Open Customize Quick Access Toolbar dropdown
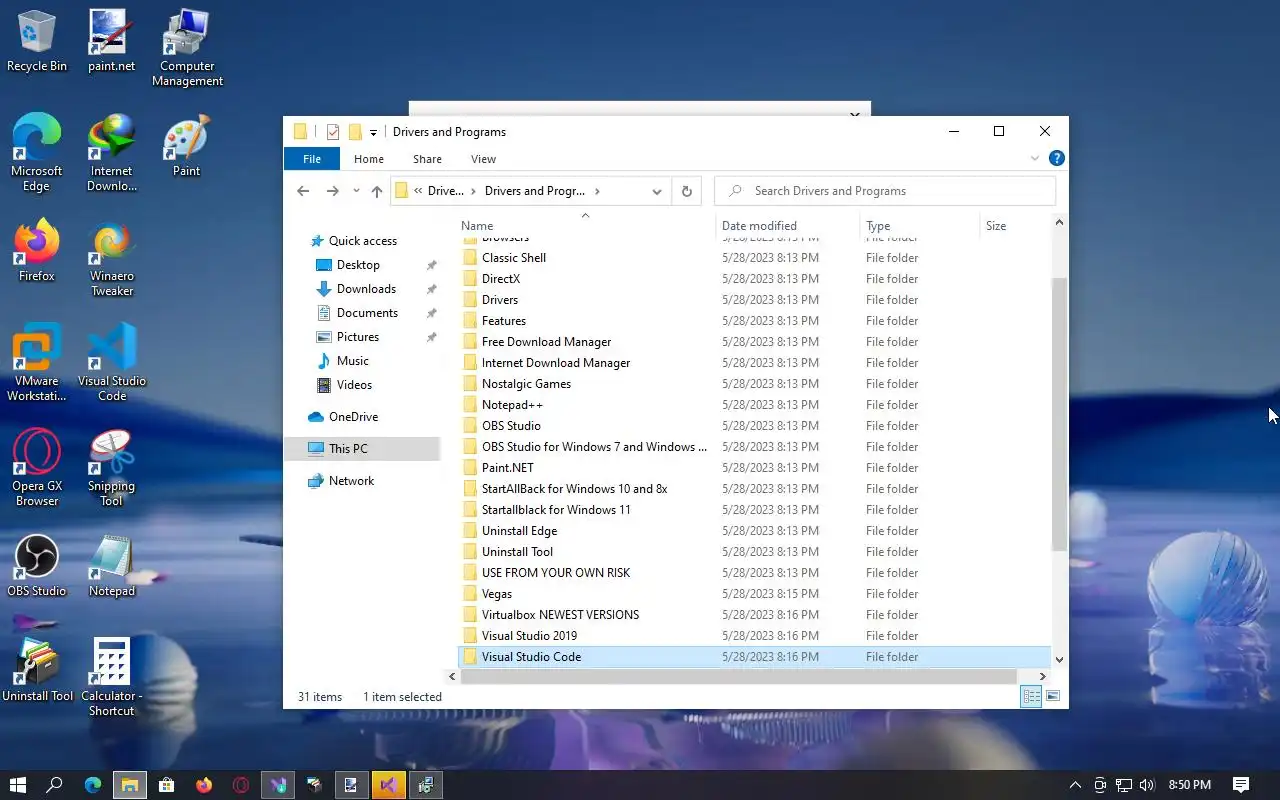 (x=373, y=132)
